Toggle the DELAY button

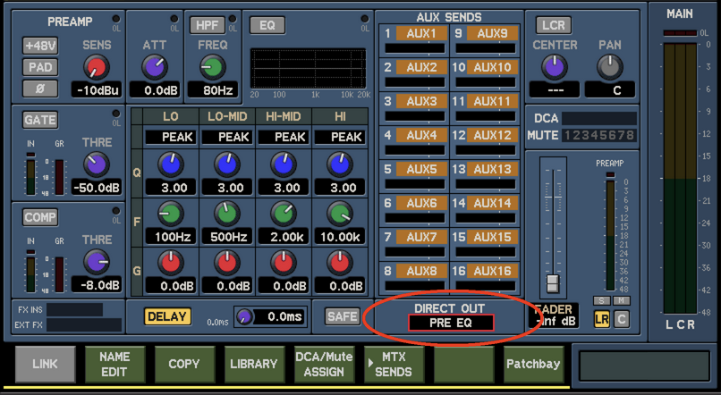click(x=167, y=317)
